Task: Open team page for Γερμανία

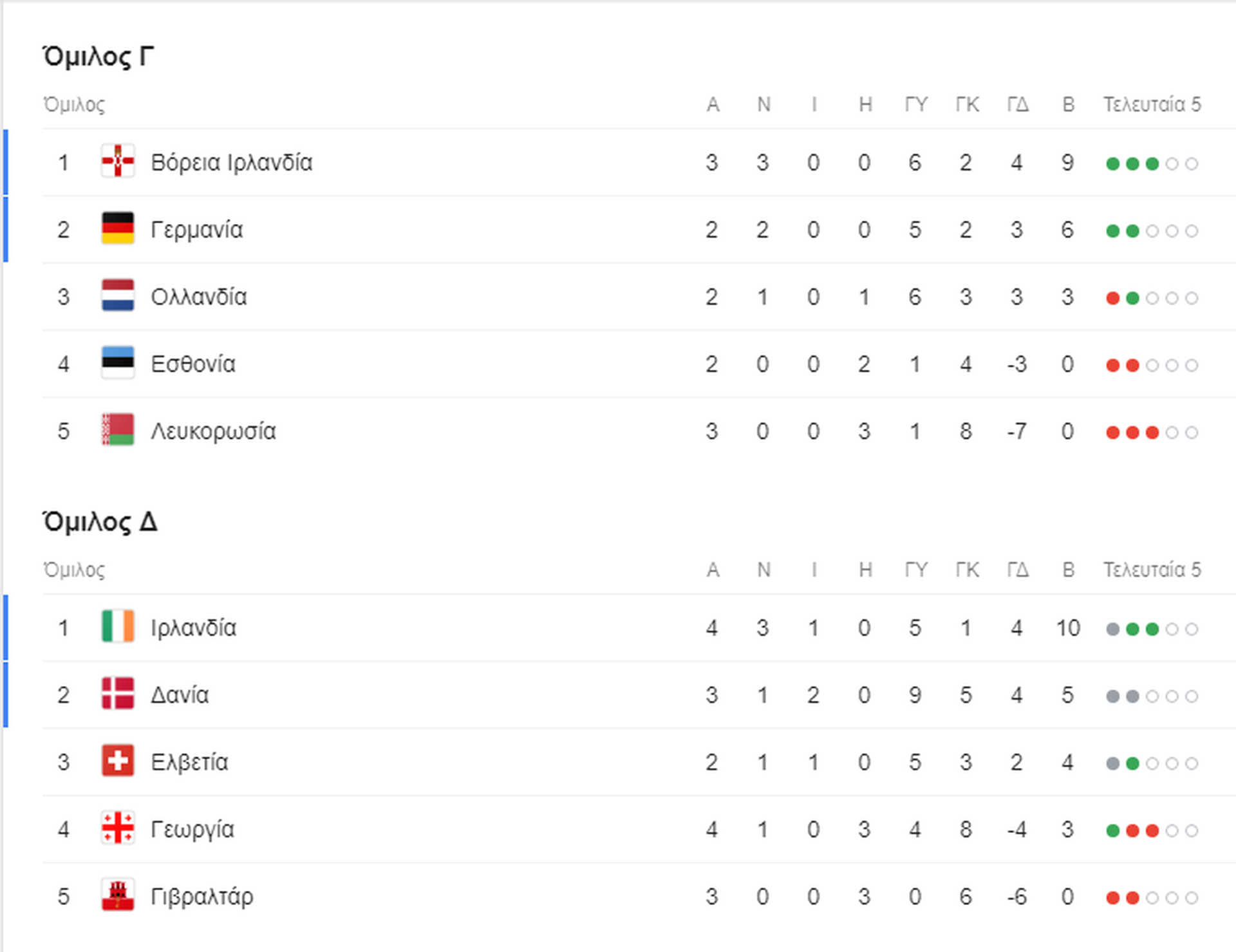Action: click(197, 230)
